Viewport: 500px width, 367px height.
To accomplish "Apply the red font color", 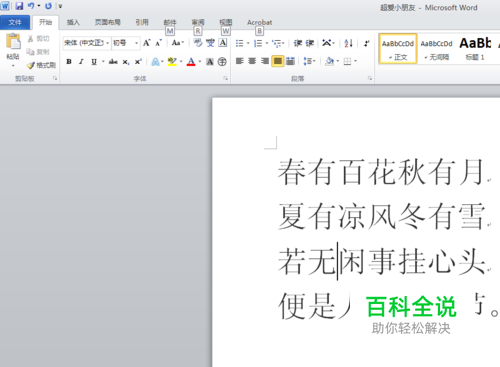I will click(x=191, y=62).
